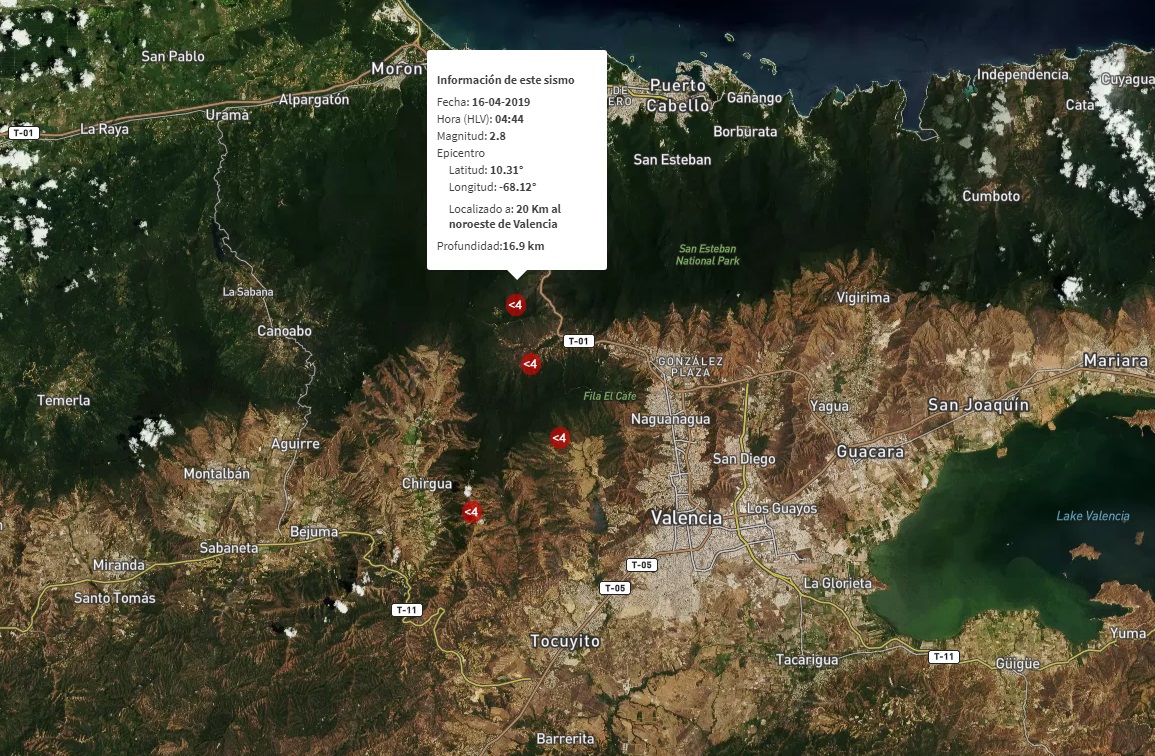Open the earthquake marker below Fila El Cafe

[559, 438]
